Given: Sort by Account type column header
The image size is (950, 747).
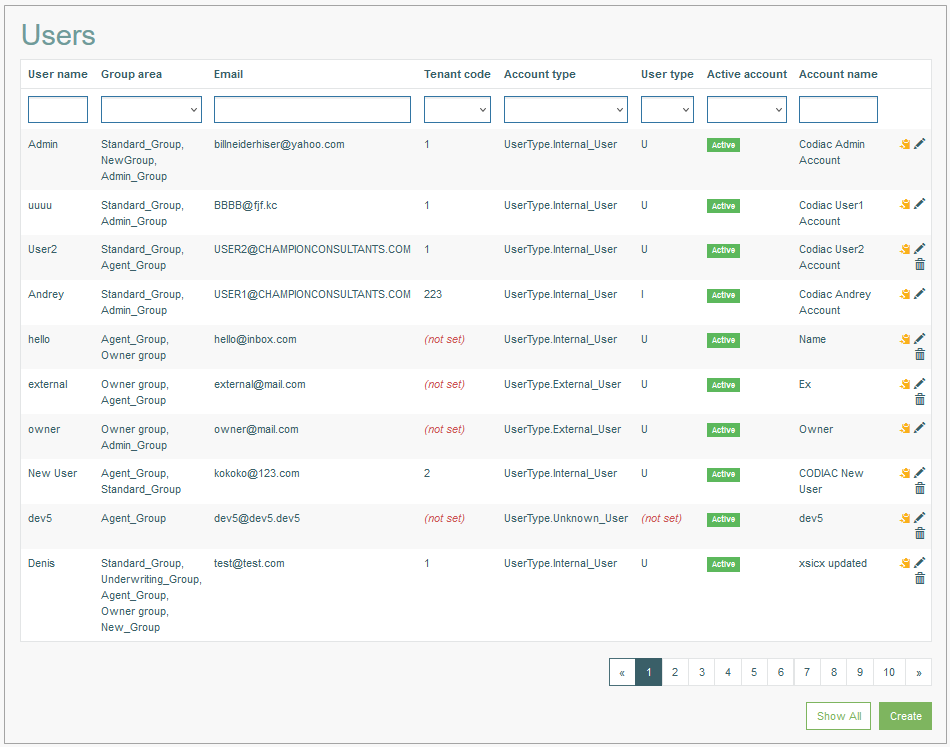Looking at the screenshot, I should [x=540, y=74].
